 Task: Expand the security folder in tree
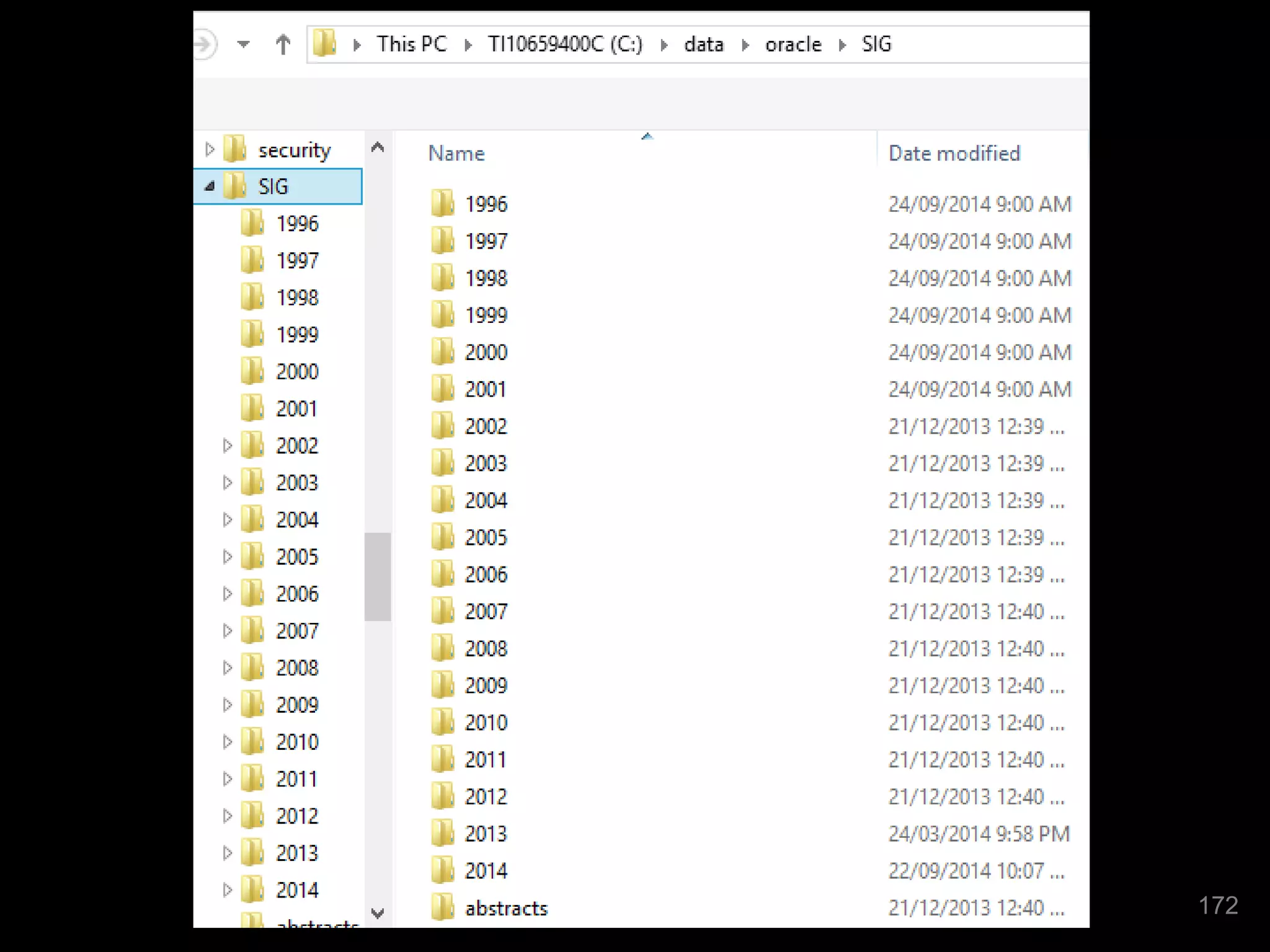(210, 149)
